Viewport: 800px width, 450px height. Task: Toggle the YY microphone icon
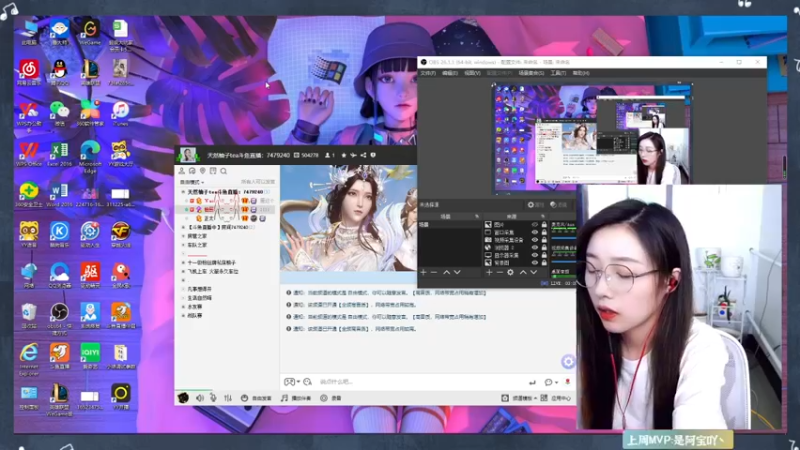point(213,398)
